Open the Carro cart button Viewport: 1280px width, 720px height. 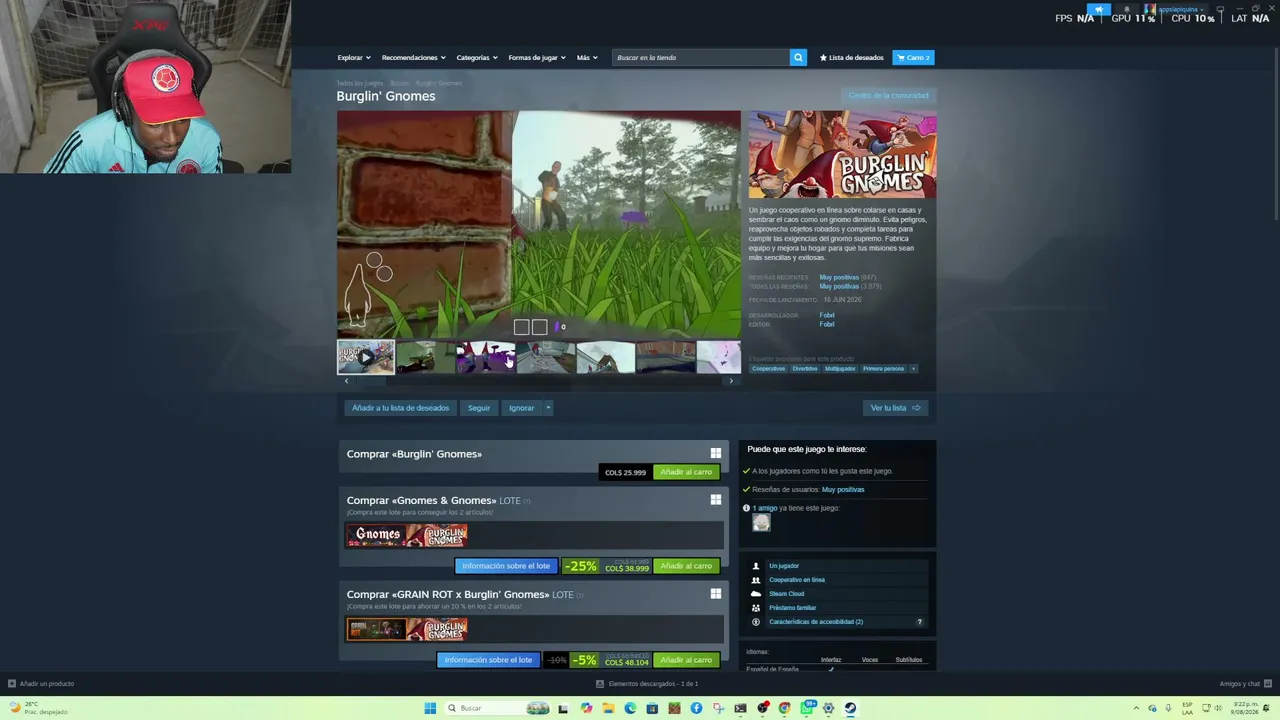tap(913, 58)
